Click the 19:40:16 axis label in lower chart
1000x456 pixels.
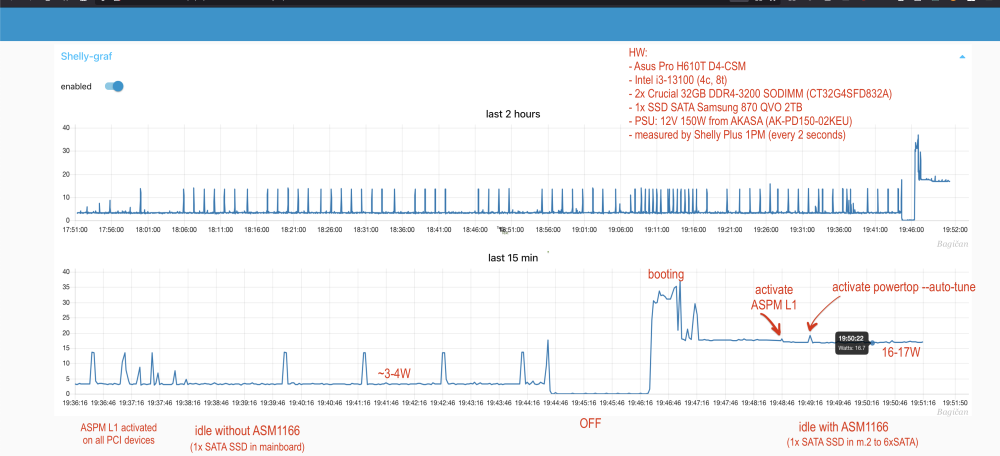(301, 403)
